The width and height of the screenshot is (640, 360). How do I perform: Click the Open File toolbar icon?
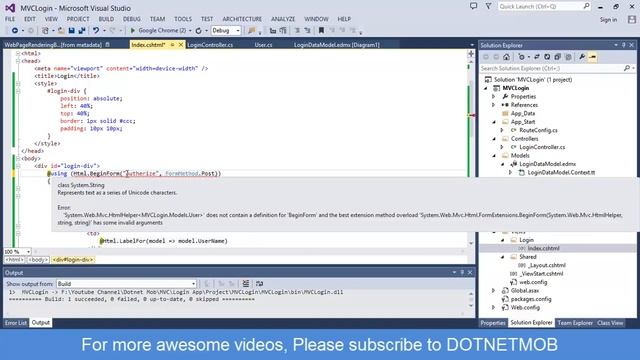tap(61, 31)
